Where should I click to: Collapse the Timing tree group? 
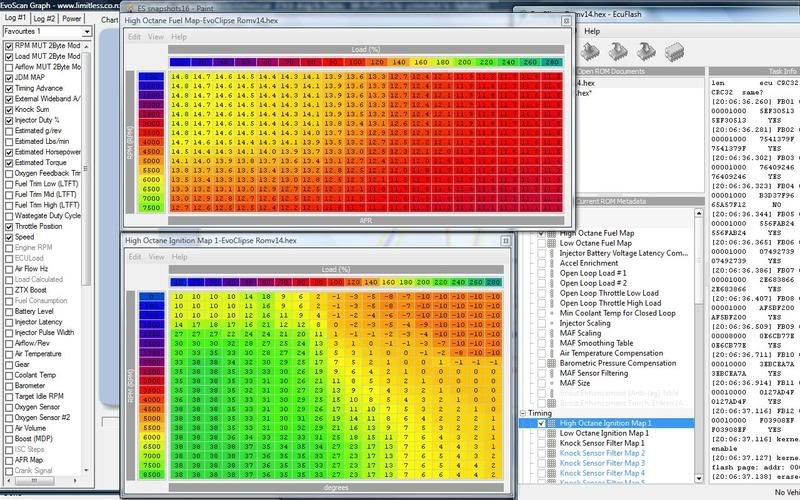point(522,413)
